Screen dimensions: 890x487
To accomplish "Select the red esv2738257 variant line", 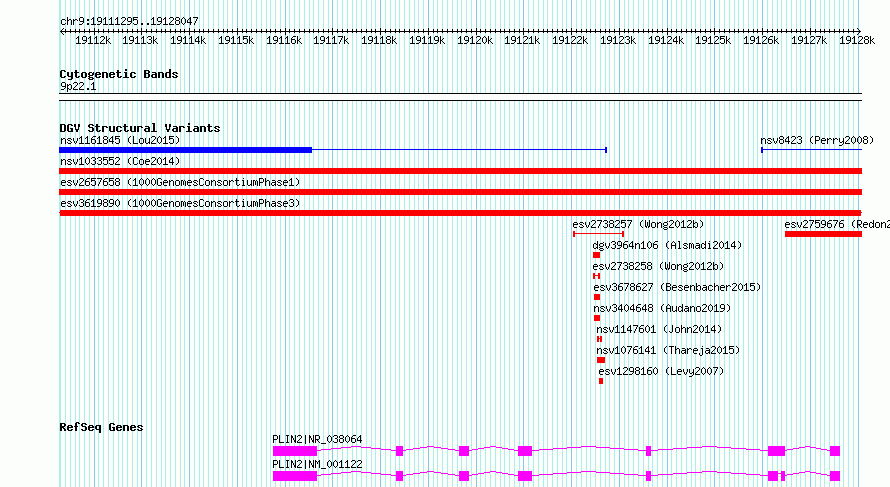I will [599, 234].
